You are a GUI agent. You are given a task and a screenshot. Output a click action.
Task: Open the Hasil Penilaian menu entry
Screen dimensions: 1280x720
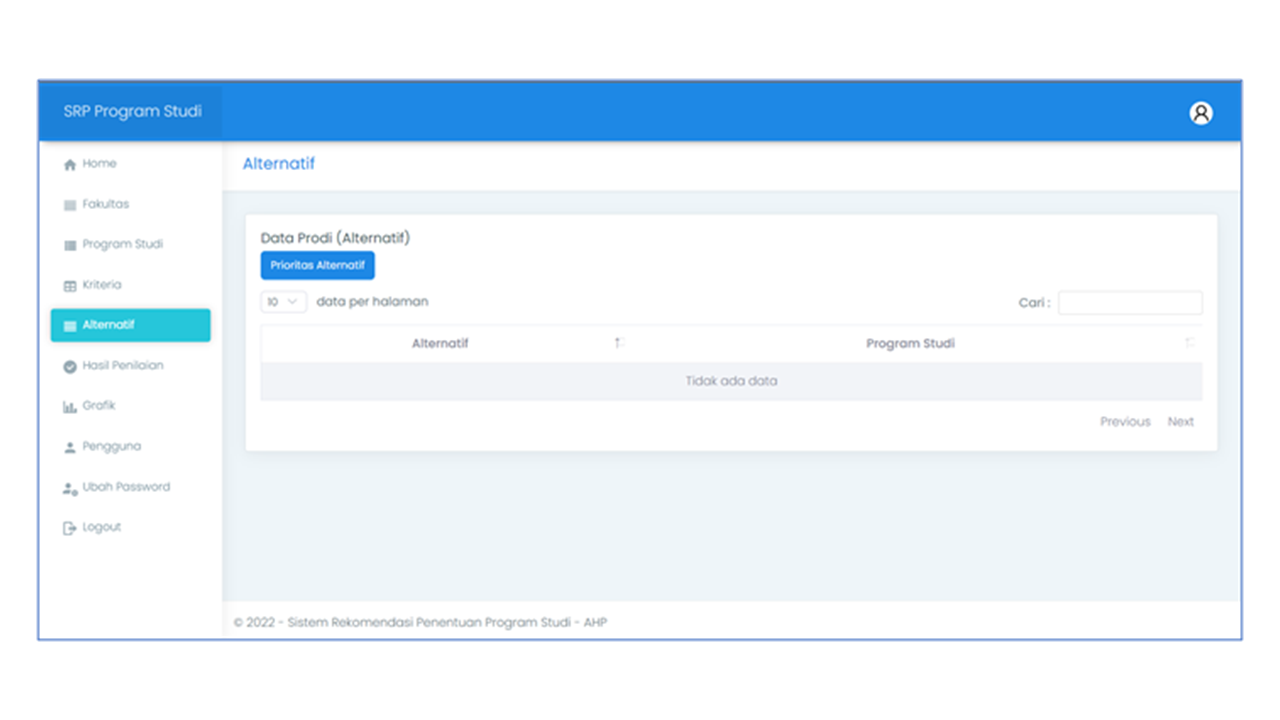pyautogui.click(x=122, y=366)
